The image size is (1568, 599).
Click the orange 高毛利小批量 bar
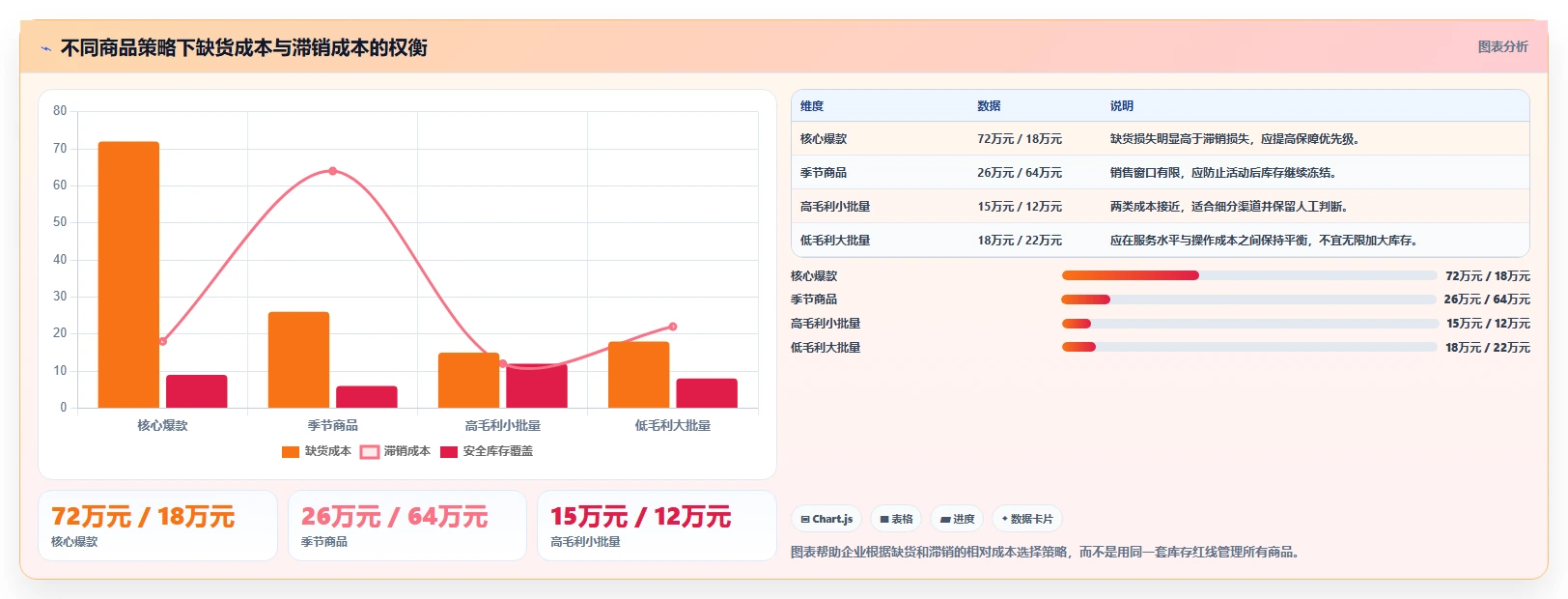click(468, 380)
